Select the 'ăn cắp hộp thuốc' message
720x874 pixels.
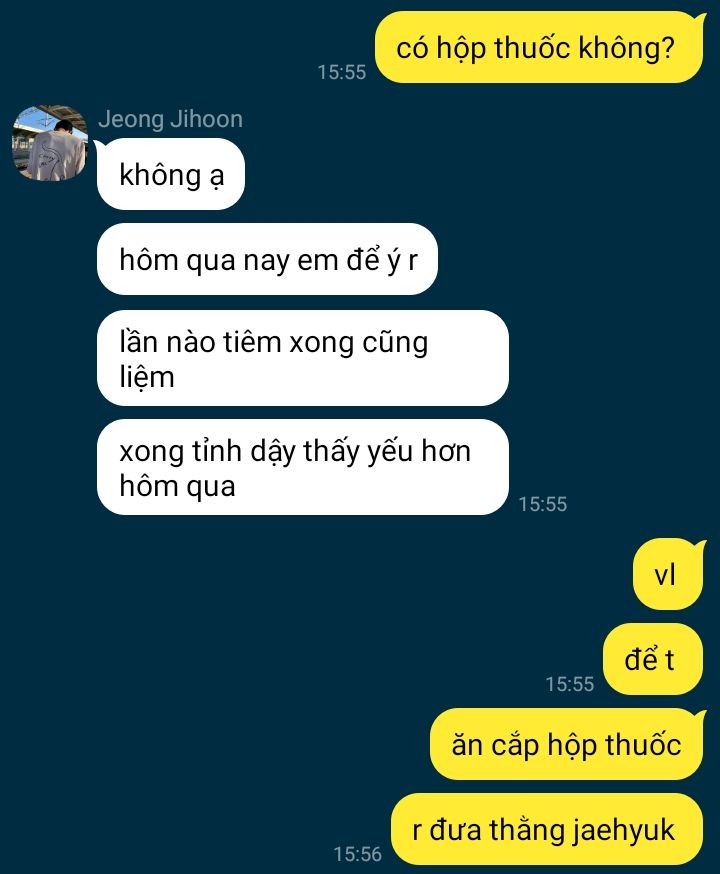566,744
